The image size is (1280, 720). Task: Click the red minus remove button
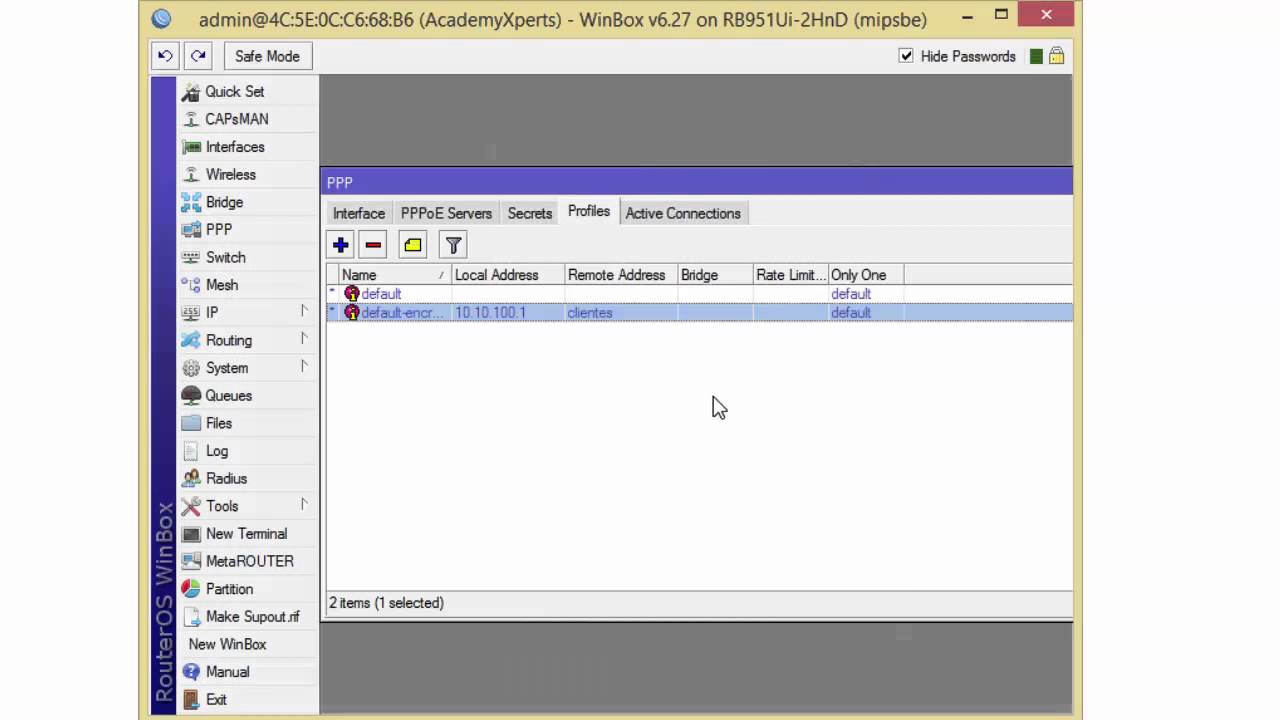click(373, 245)
